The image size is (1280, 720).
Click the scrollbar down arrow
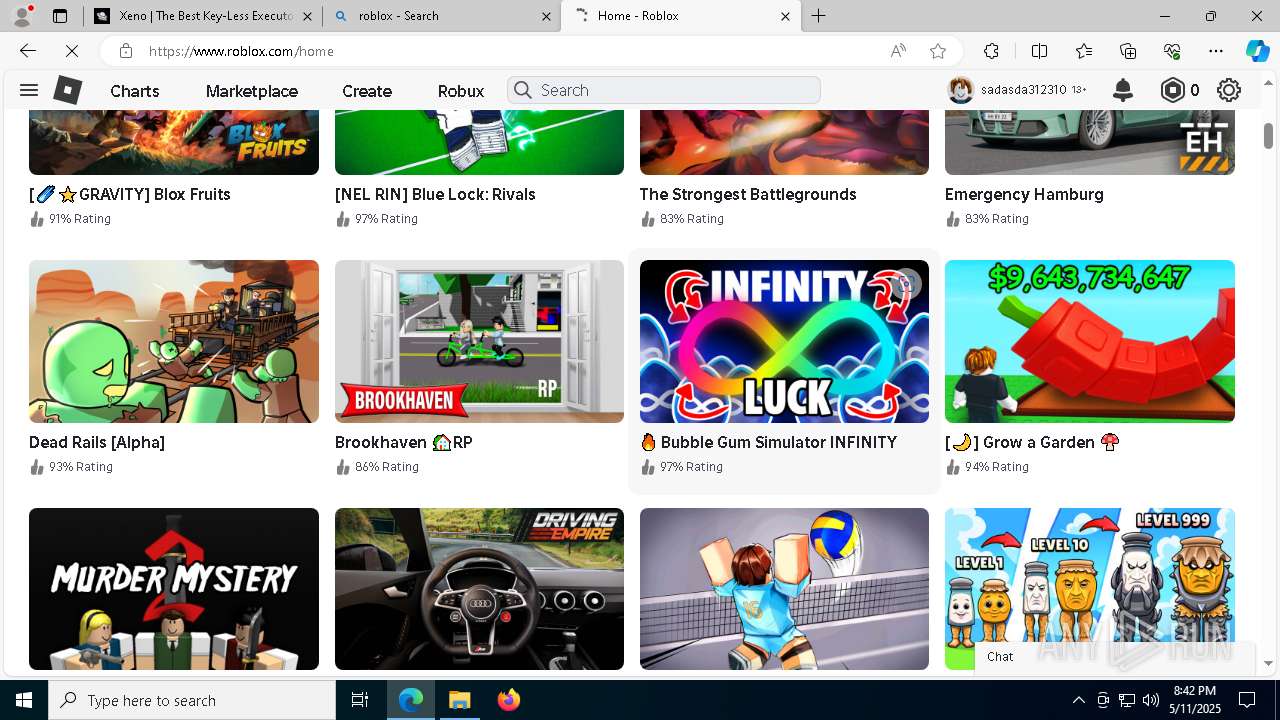(1268, 663)
